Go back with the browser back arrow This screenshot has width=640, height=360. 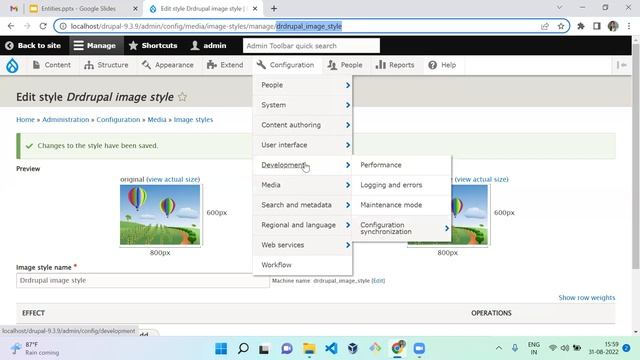point(11,26)
